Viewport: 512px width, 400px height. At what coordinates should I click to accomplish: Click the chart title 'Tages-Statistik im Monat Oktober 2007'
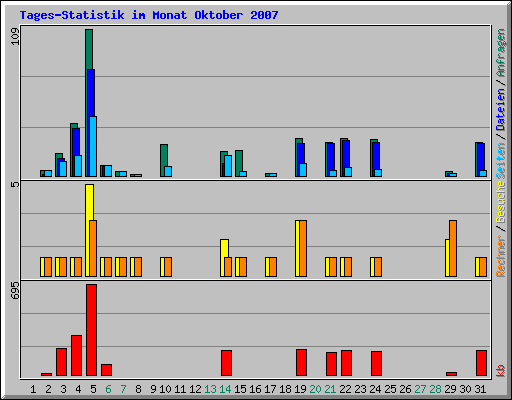point(149,15)
